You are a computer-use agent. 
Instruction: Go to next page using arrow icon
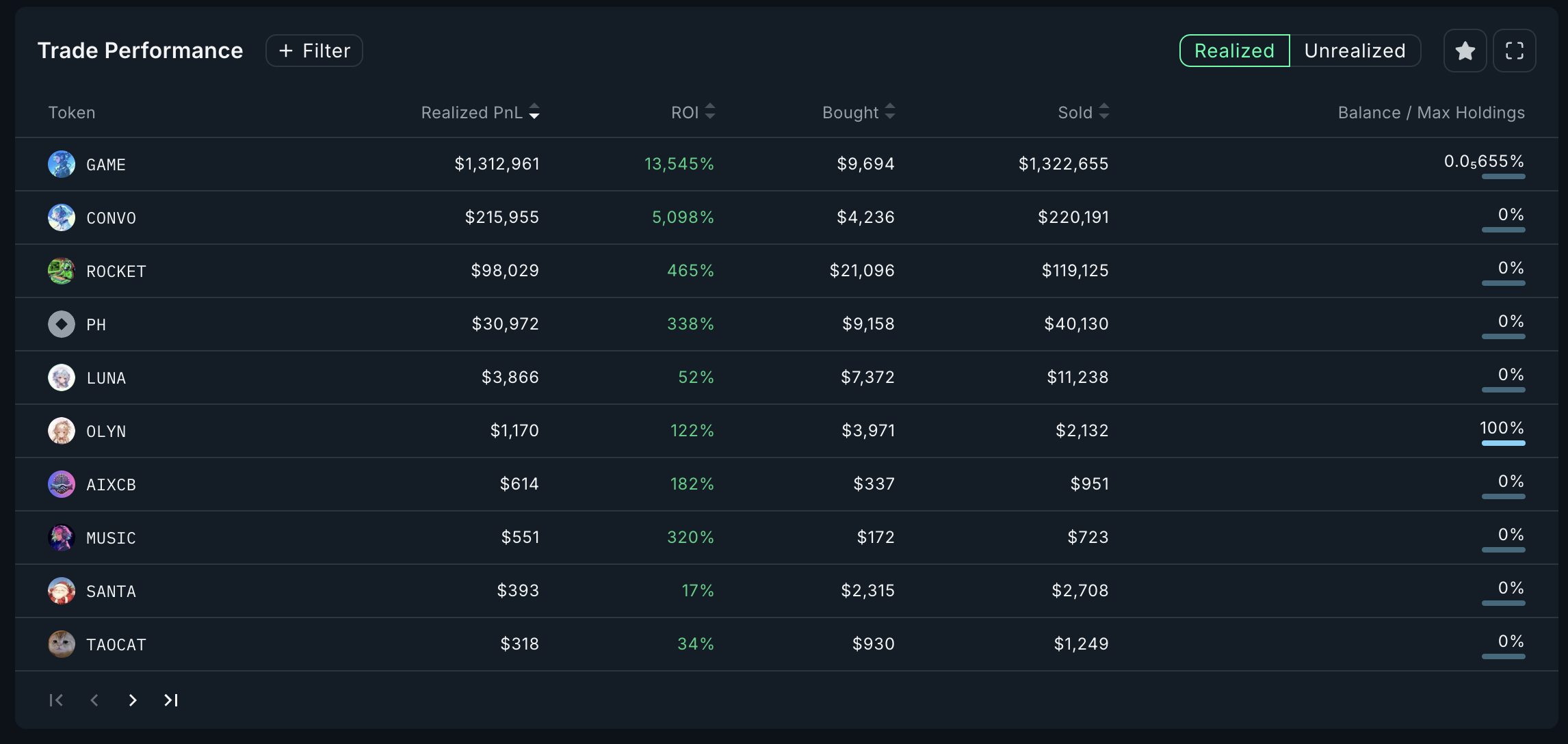coord(133,700)
